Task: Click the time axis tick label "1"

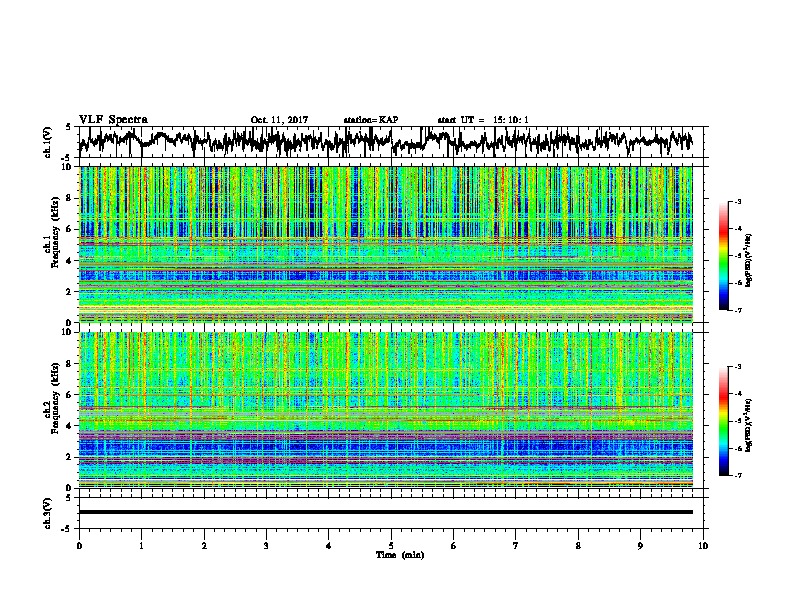Action: click(142, 545)
